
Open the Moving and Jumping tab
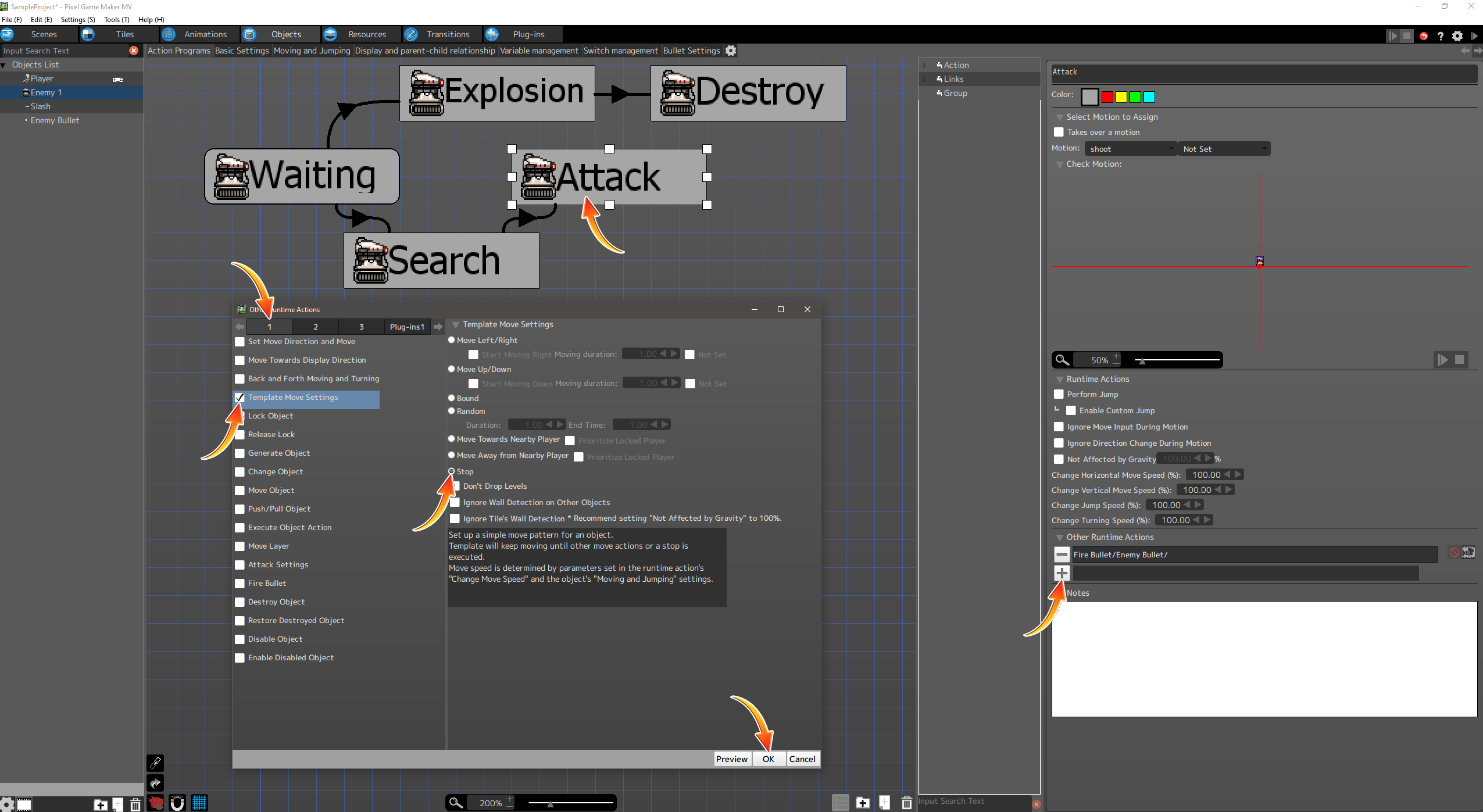pyautogui.click(x=312, y=51)
